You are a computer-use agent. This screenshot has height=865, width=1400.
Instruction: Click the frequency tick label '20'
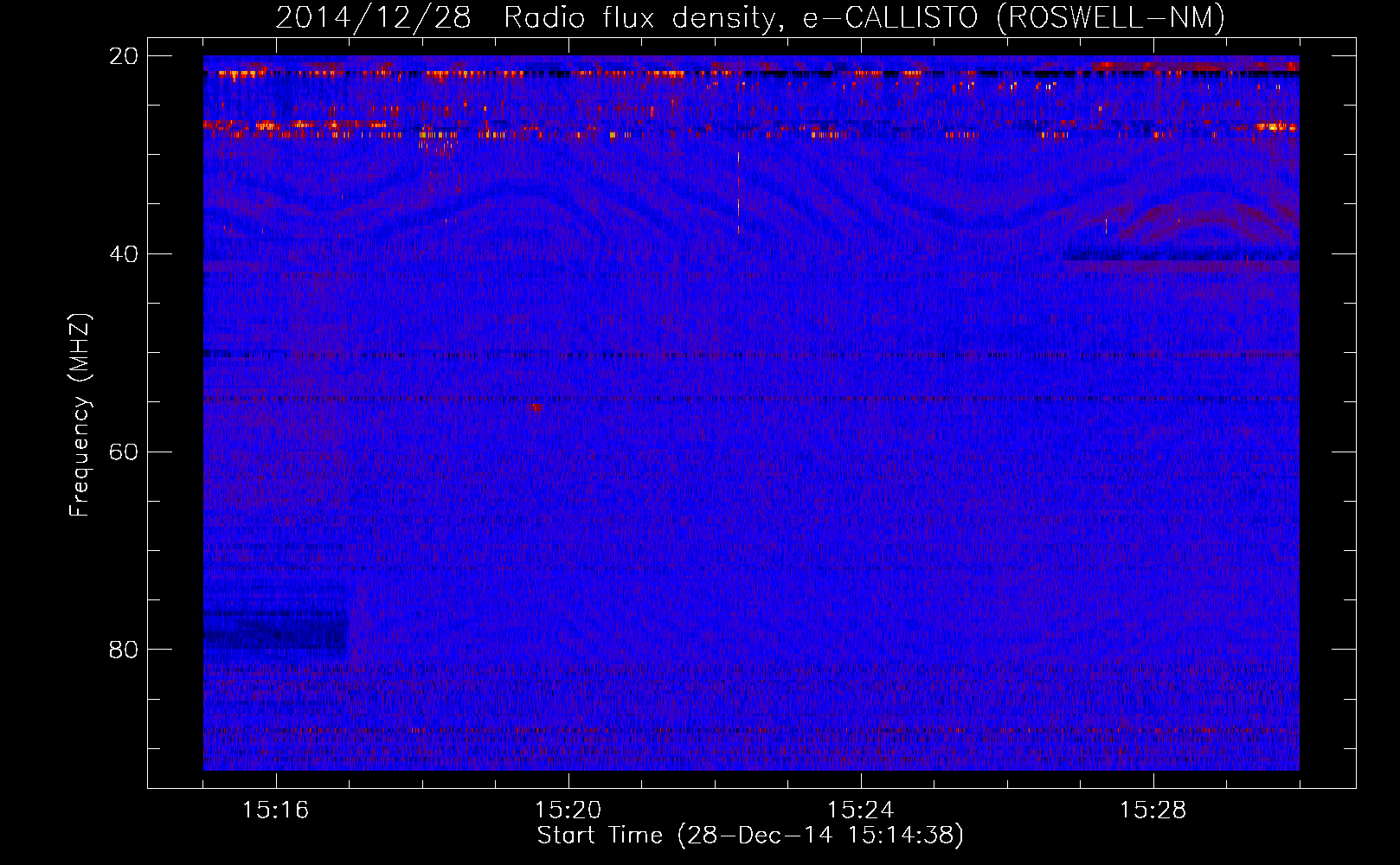click(124, 56)
